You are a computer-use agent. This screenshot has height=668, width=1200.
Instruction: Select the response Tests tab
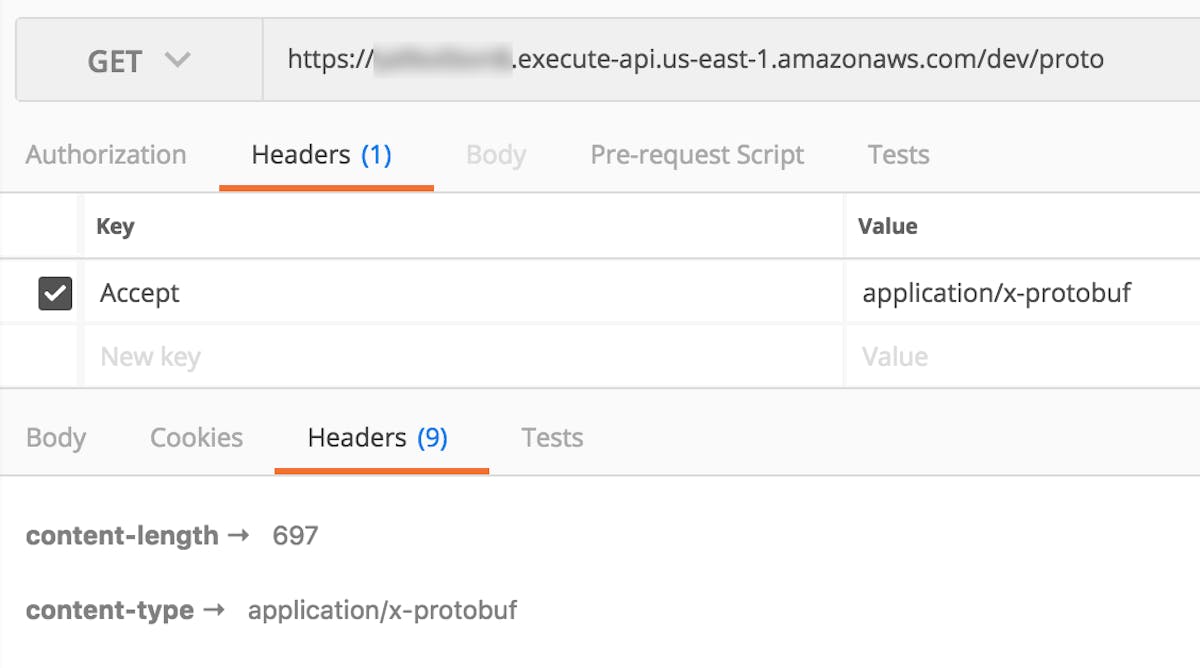[x=551, y=437]
